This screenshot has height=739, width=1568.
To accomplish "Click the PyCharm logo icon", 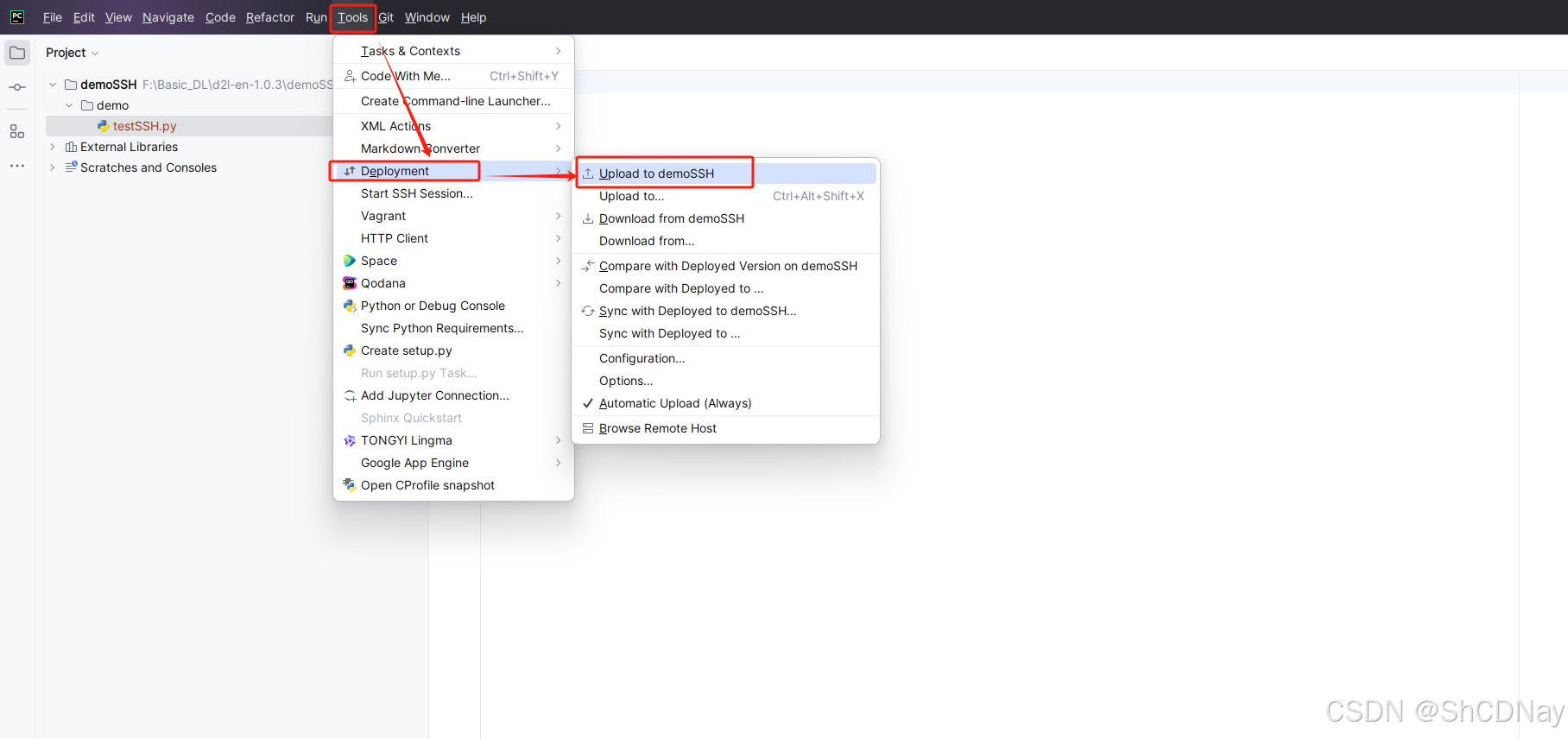I will pos(17,17).
